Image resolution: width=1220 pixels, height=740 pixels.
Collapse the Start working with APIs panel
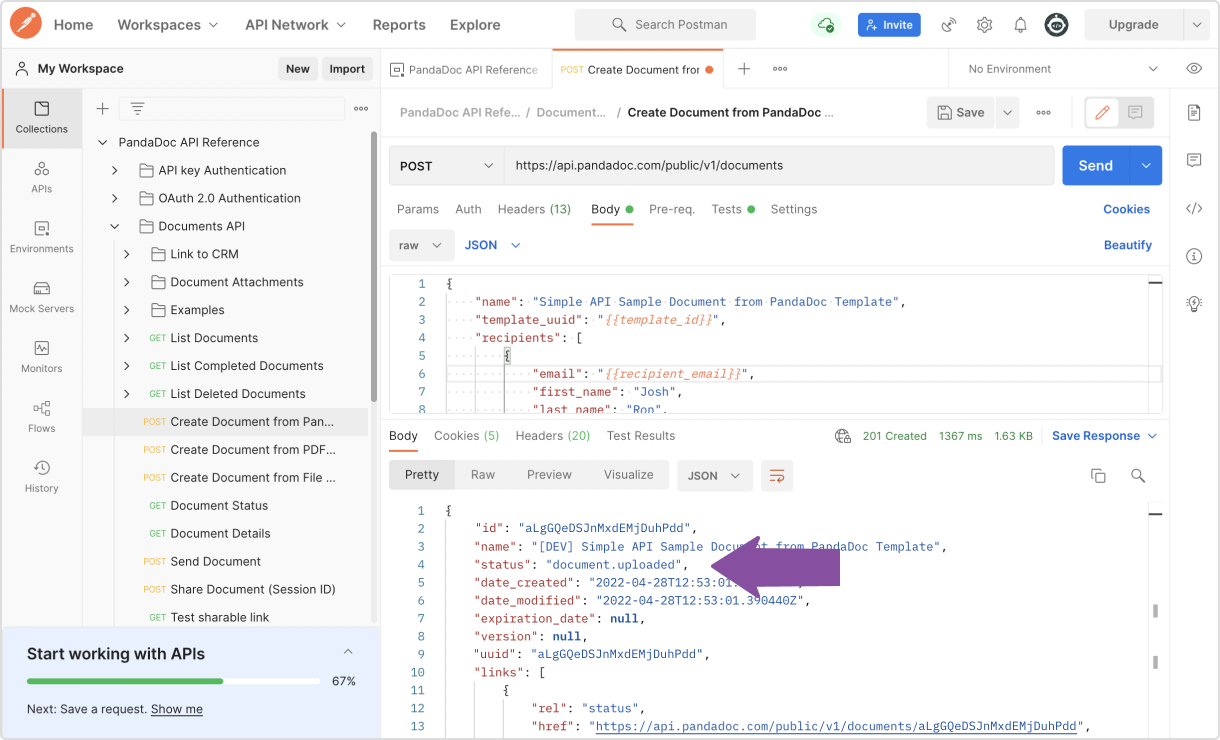tap(348, 652)
